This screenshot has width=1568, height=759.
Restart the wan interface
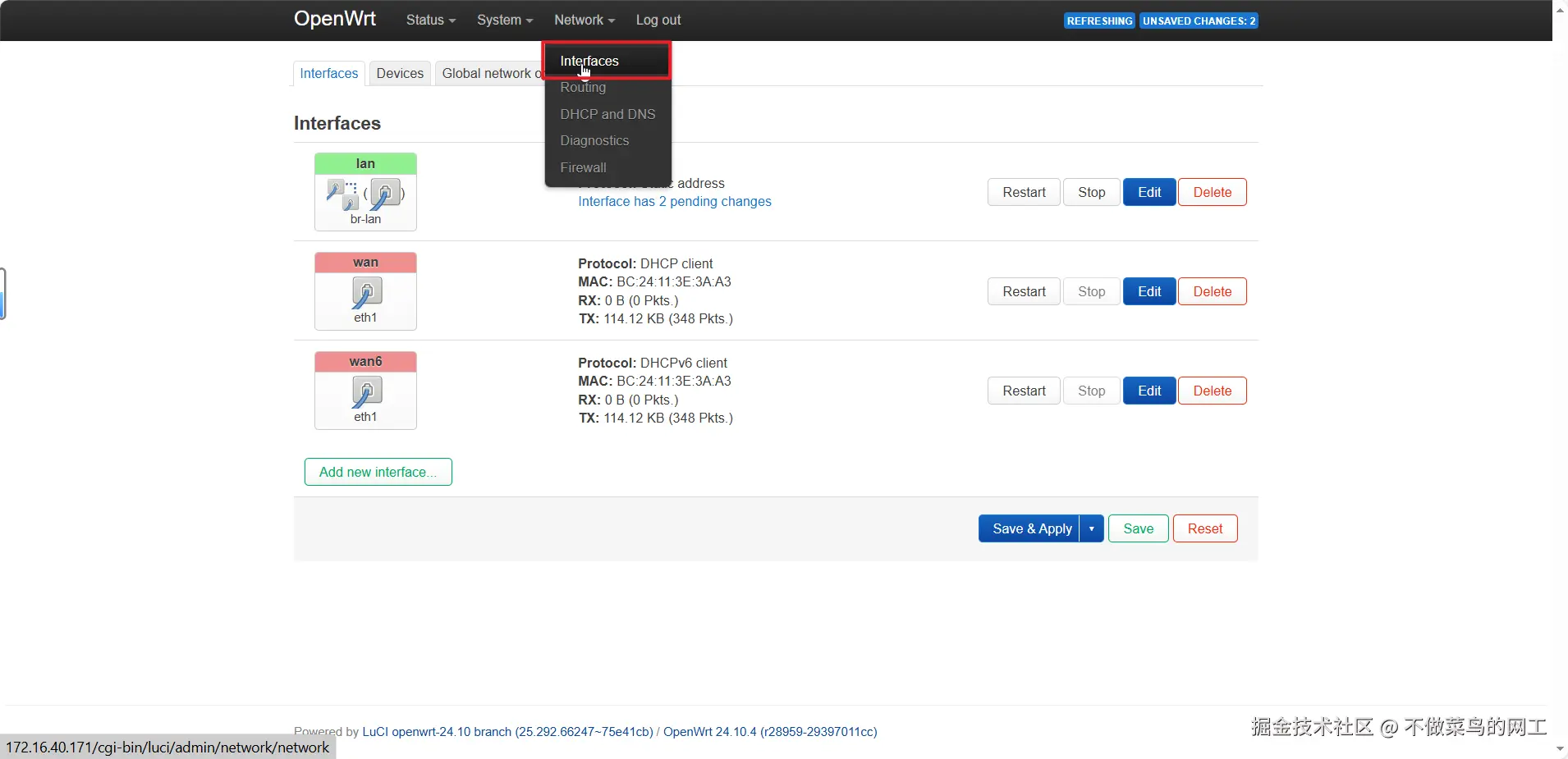pos(1024,291)
